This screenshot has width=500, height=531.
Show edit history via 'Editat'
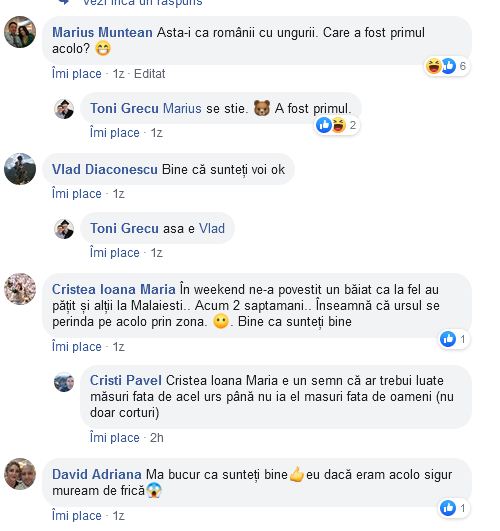pyautogui.click(x=149, y=73)
